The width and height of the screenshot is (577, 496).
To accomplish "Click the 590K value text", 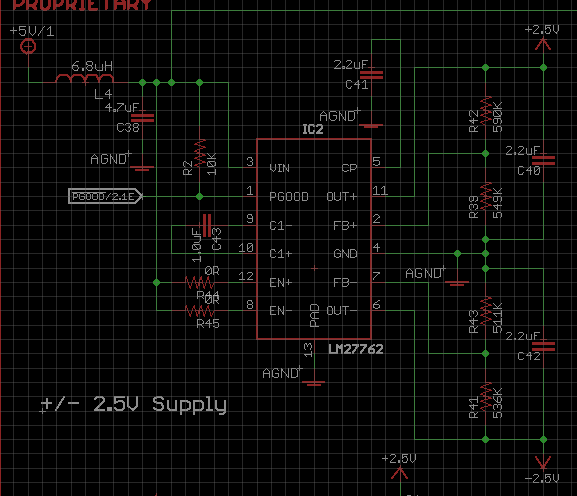I will tap(498, 117).
